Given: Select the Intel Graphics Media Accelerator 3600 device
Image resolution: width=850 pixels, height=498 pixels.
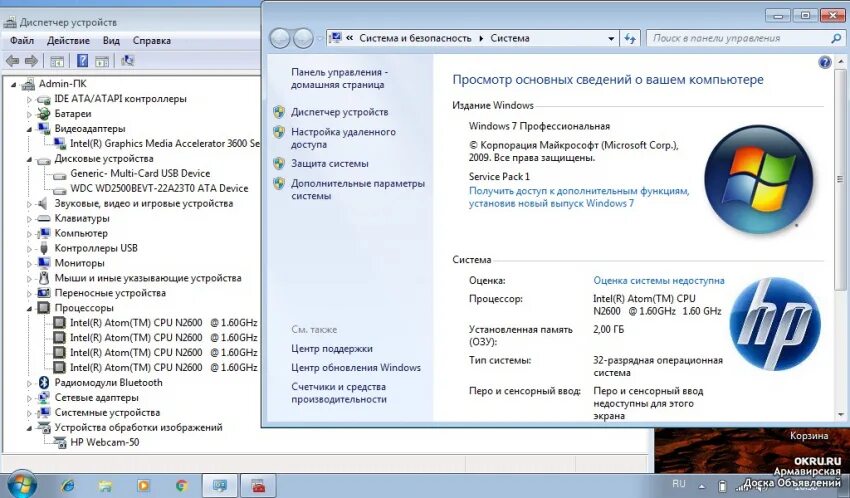Looking at the screenshot, I should click(165, 144).
